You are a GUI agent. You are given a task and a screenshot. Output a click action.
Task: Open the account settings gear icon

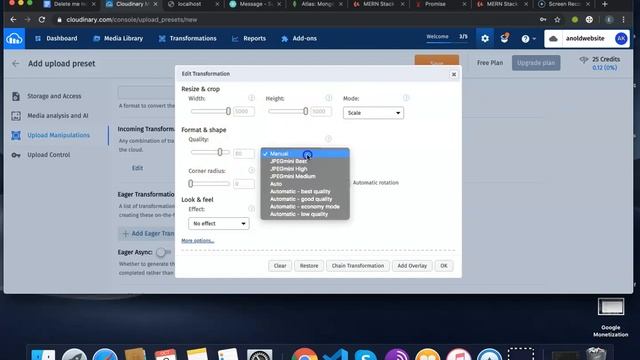pos(484,38)
